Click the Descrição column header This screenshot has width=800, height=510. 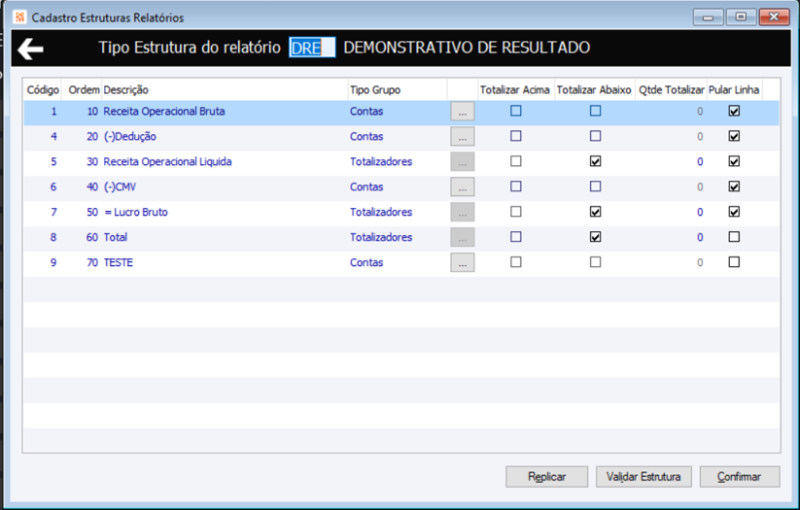coord(224,90)
